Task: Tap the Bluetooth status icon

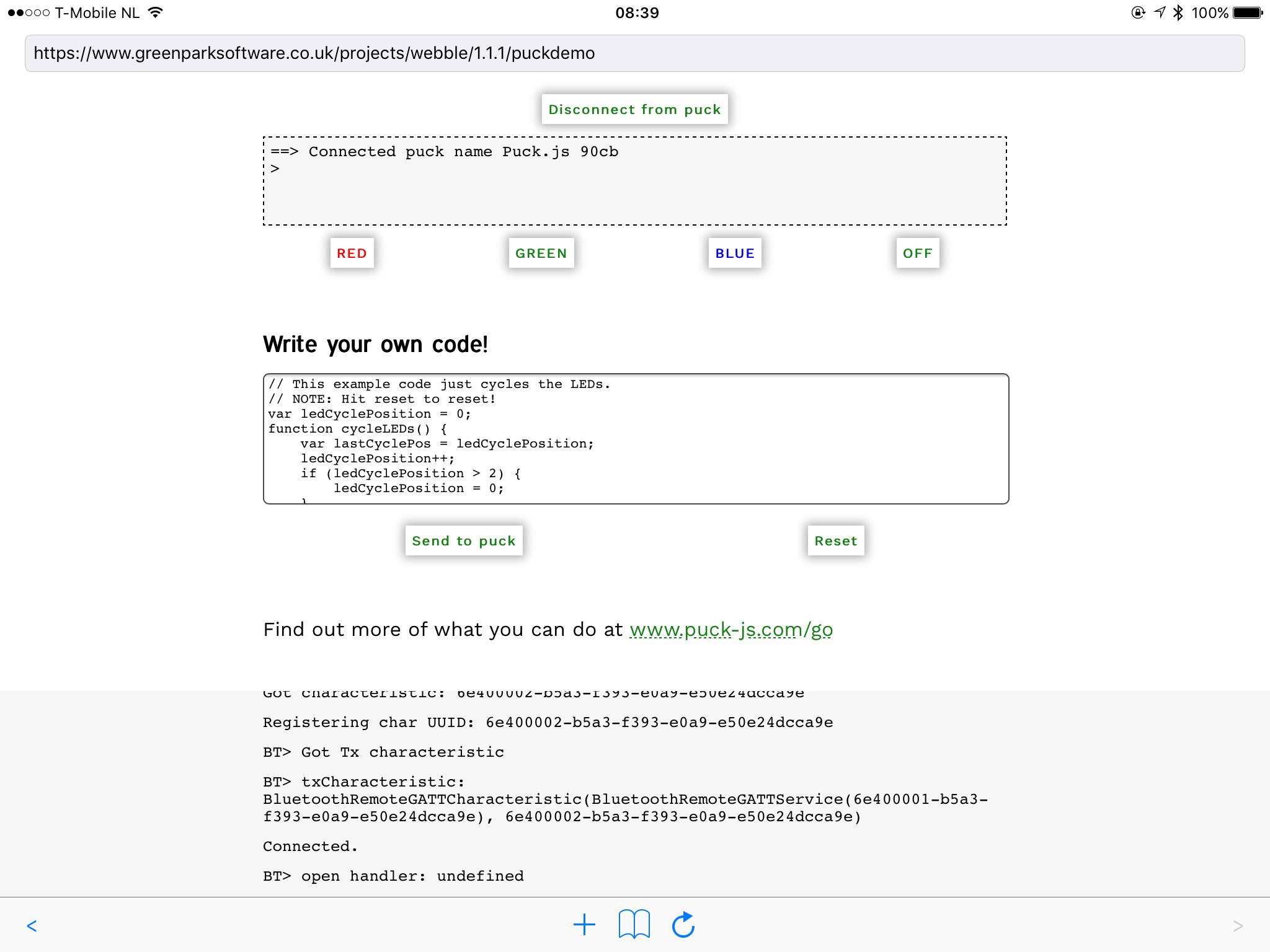Action: pos(1178,13)
